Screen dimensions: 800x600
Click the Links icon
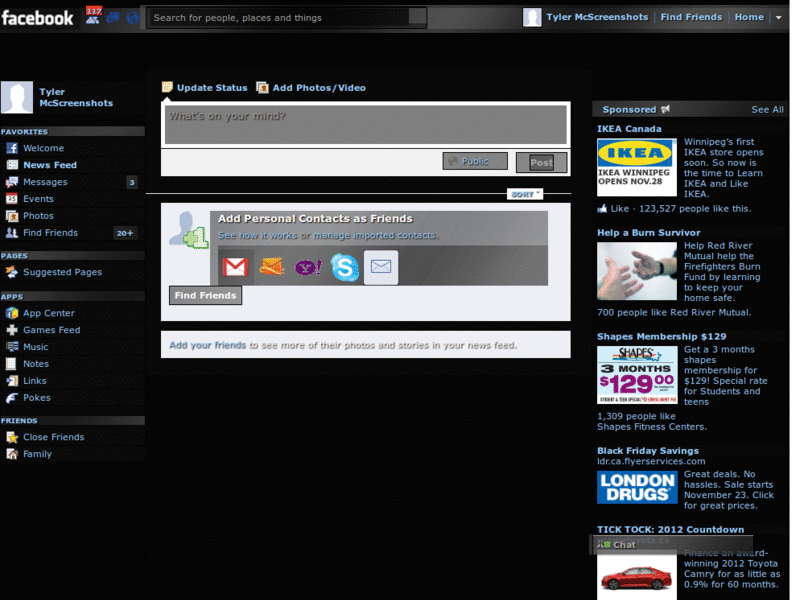[x=12, y=381]
